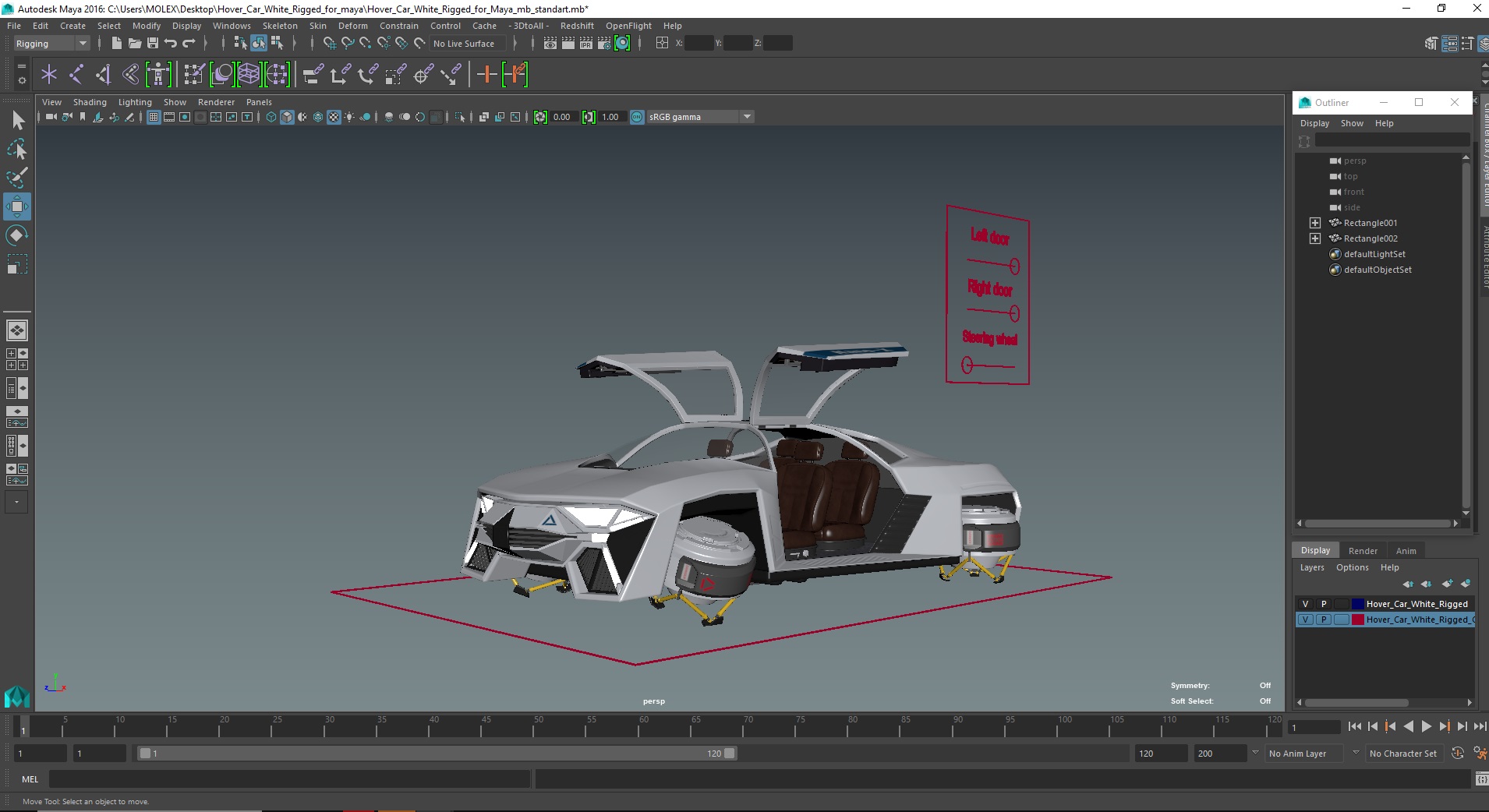1489x812 pixels.
Task: Select the Rotate tool in toolbox
Action: 16,235
